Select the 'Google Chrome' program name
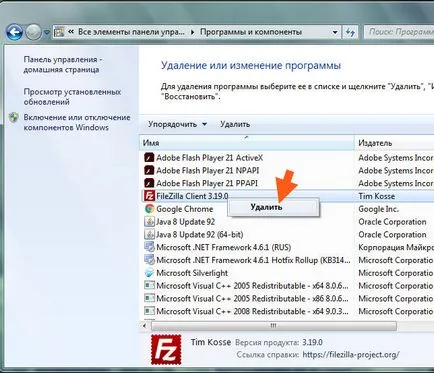The image size is (434, 373). [185, 209]
